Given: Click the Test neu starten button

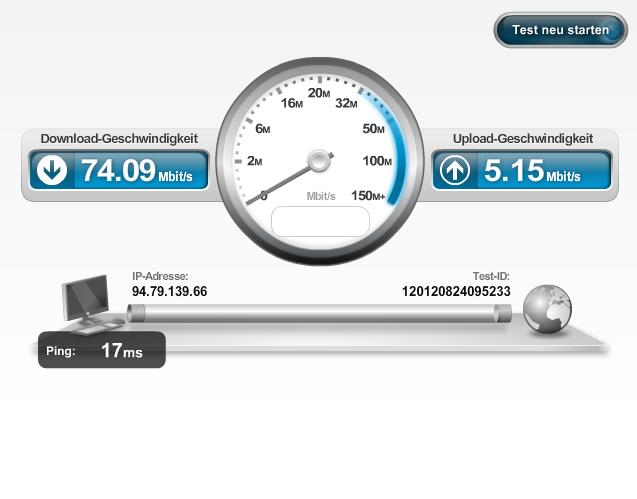Looking at the screenshot, I should tap(561, 30).
